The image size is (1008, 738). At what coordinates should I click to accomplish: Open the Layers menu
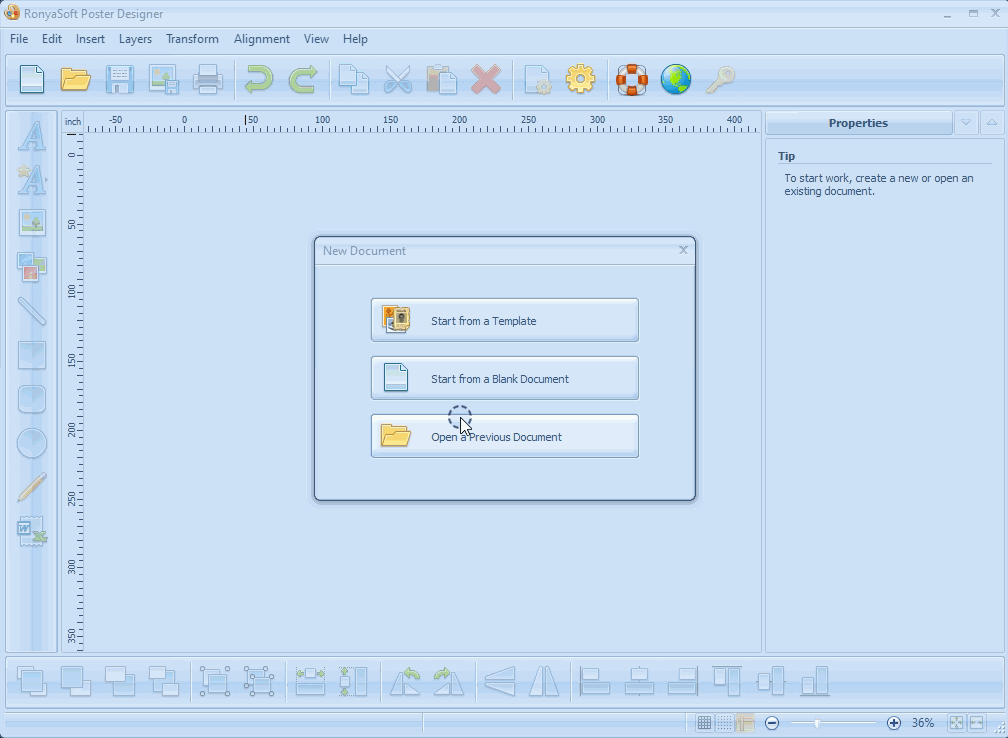pyautogui.click(x=135, y=39)
